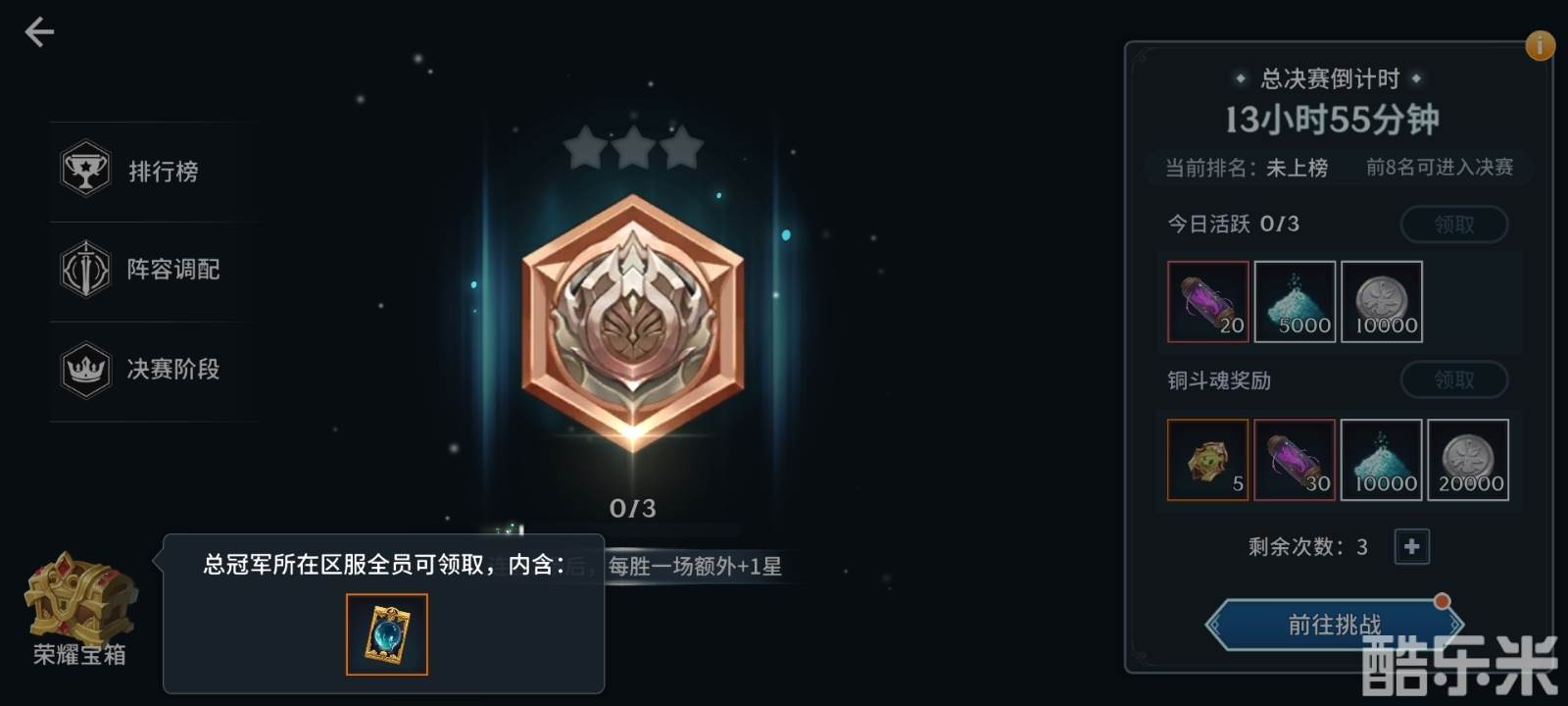
Task: Claim the 铜斗魂奖励 with 领取
Action: (x=1454, y=379)
